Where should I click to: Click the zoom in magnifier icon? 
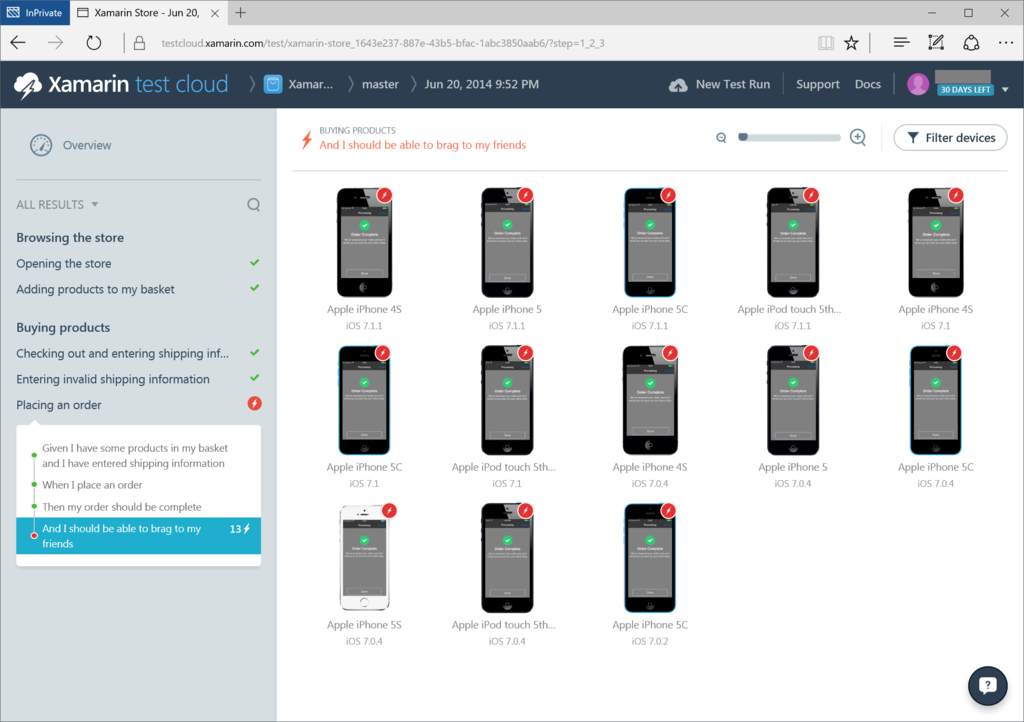858,137
